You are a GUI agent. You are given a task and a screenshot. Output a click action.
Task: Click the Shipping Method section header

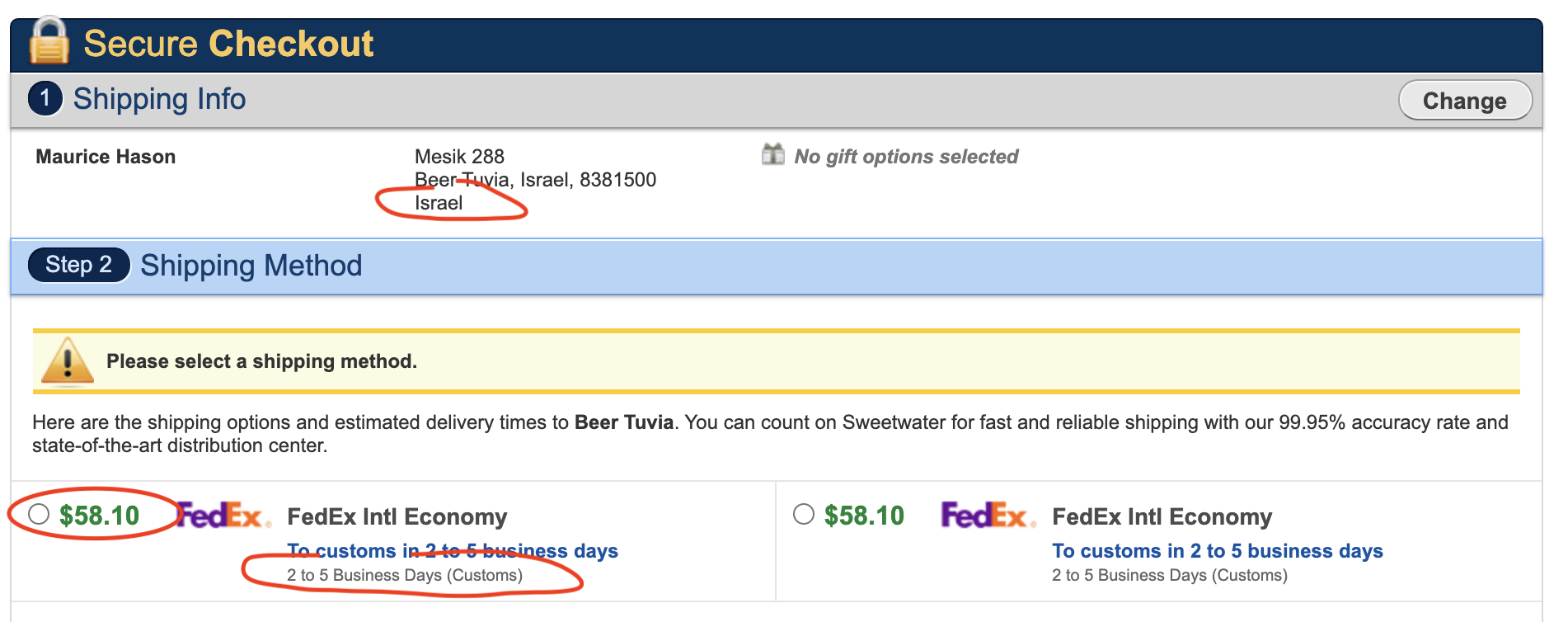251,266
